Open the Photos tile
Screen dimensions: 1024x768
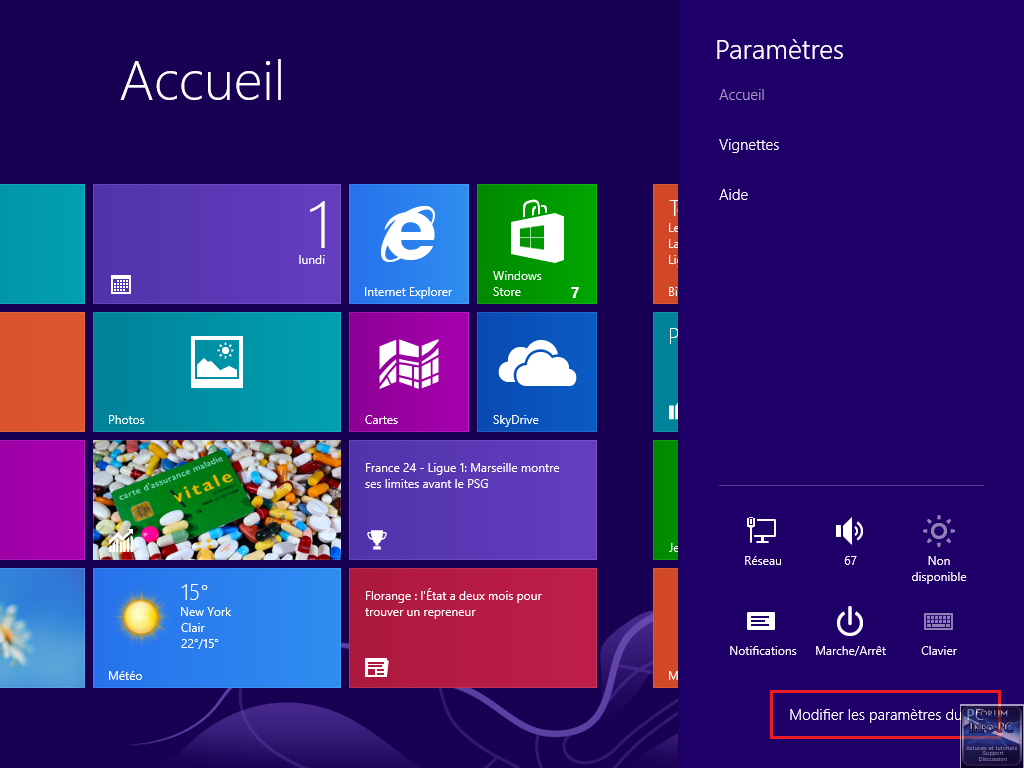tap(216, 371)
